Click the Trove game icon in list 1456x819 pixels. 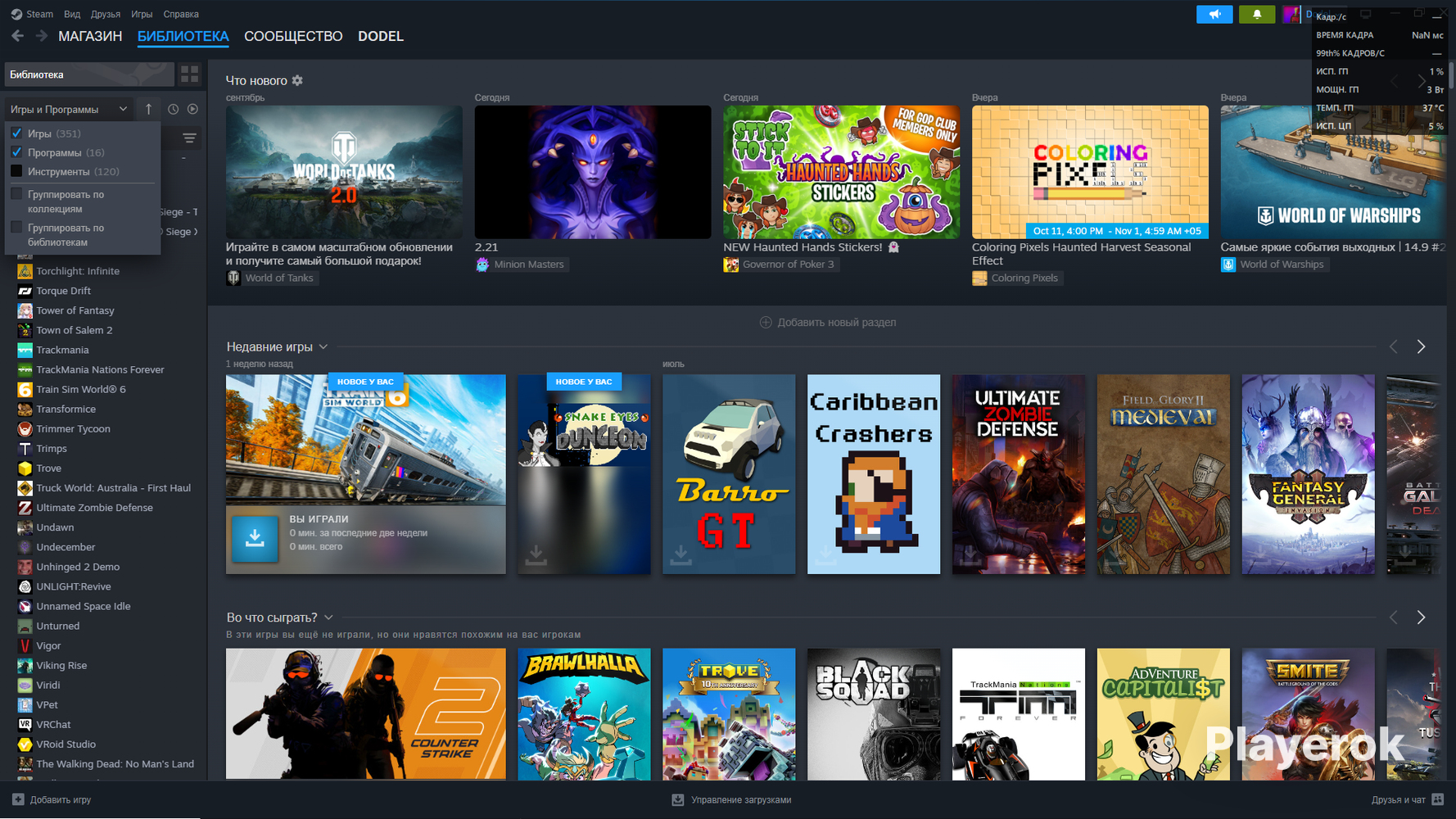point(25,468)
